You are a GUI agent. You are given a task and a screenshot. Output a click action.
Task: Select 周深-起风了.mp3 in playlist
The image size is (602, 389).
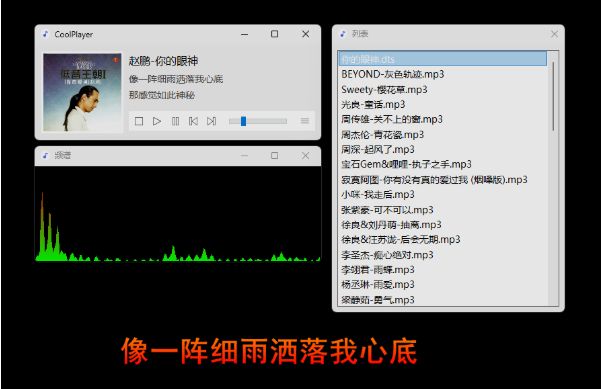point(443,149)
